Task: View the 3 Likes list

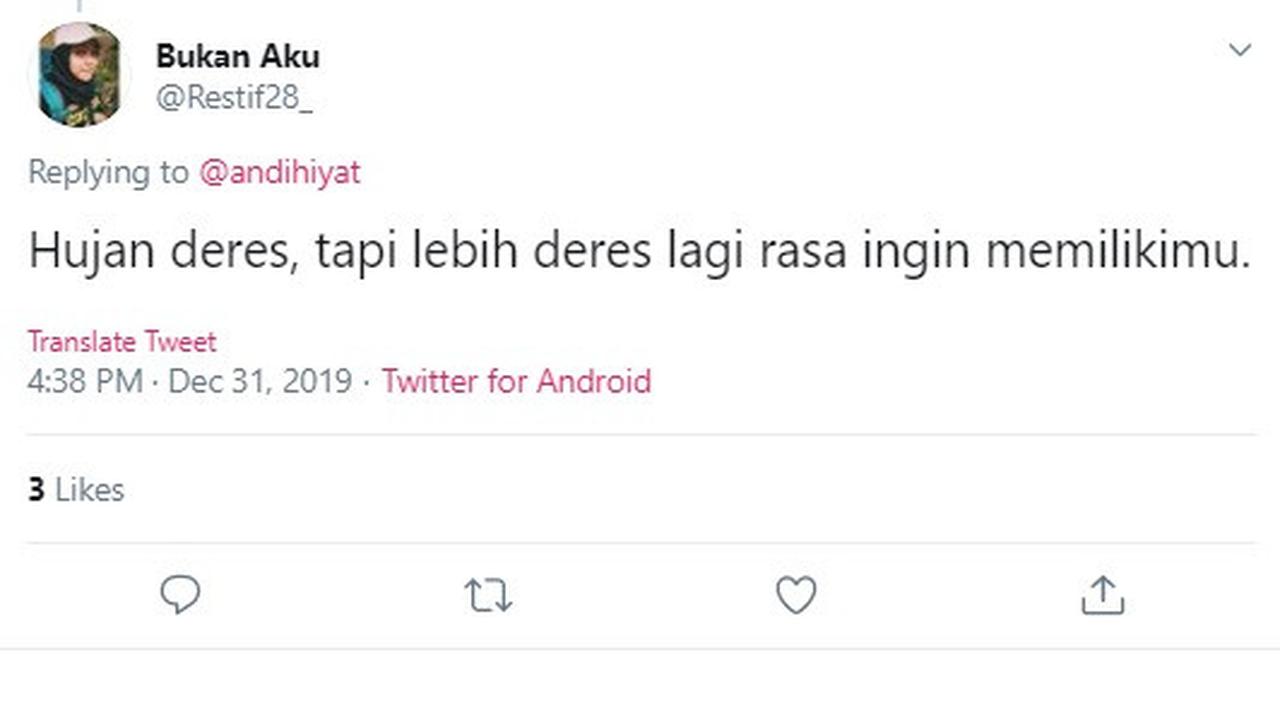Action: [x=76, y=490]
